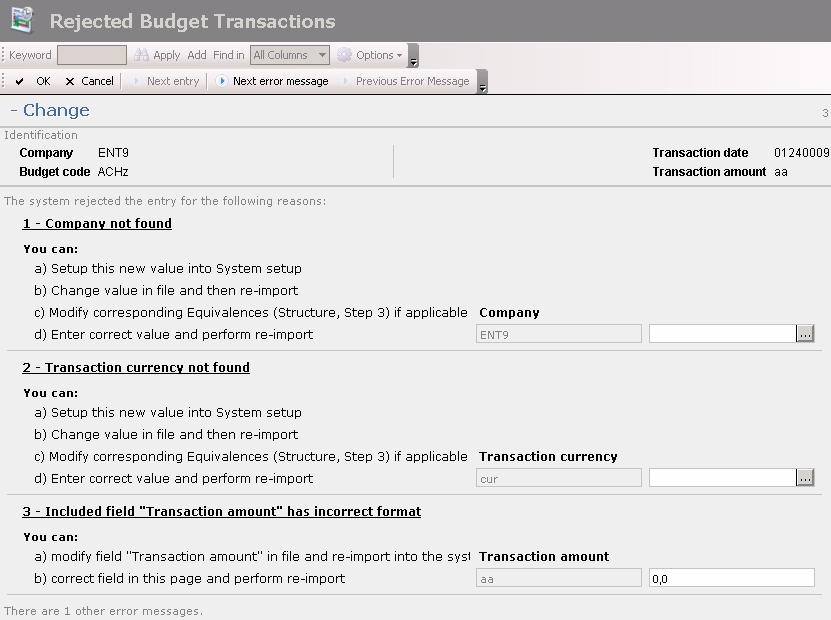Screen dimensions: 831x620
Task: Go to Next error message
Action: pos(272,81)
